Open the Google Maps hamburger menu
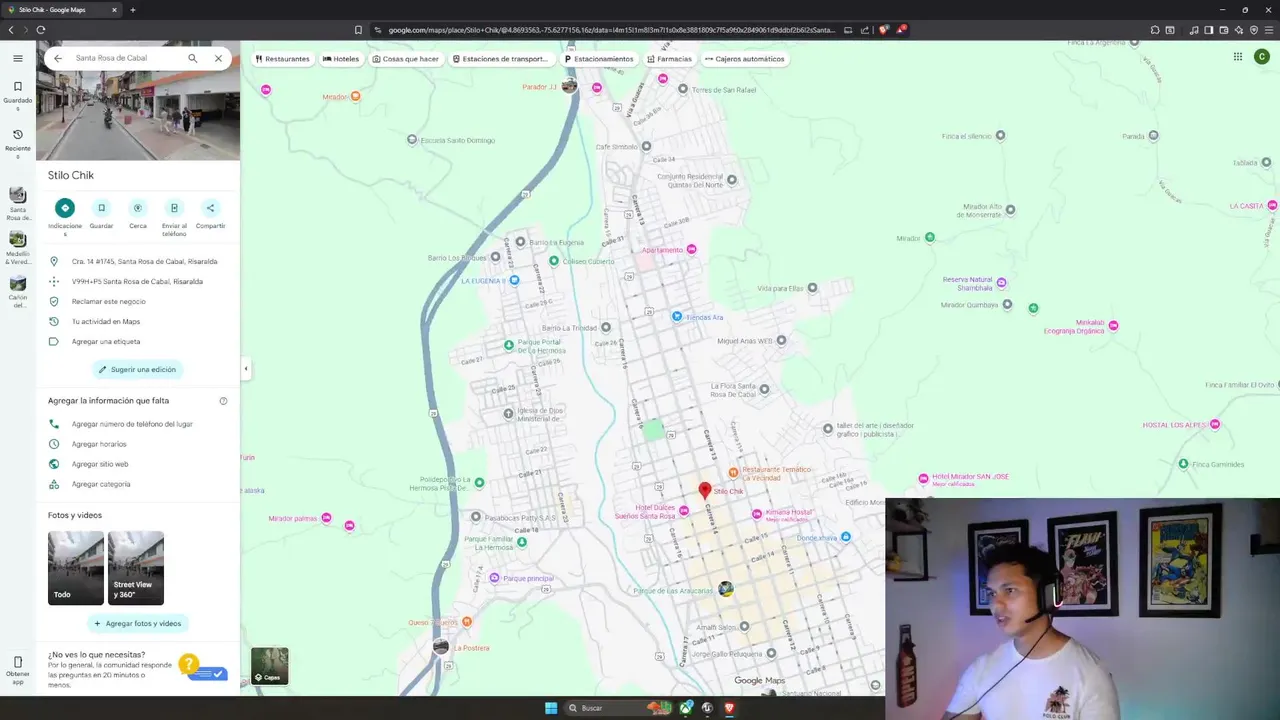 pyautogui.click(x=17, y=58)
